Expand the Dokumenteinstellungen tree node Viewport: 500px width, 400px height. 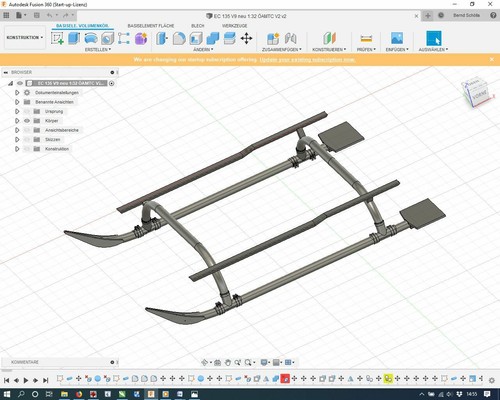pyautogui.click(x=17, y=93)
